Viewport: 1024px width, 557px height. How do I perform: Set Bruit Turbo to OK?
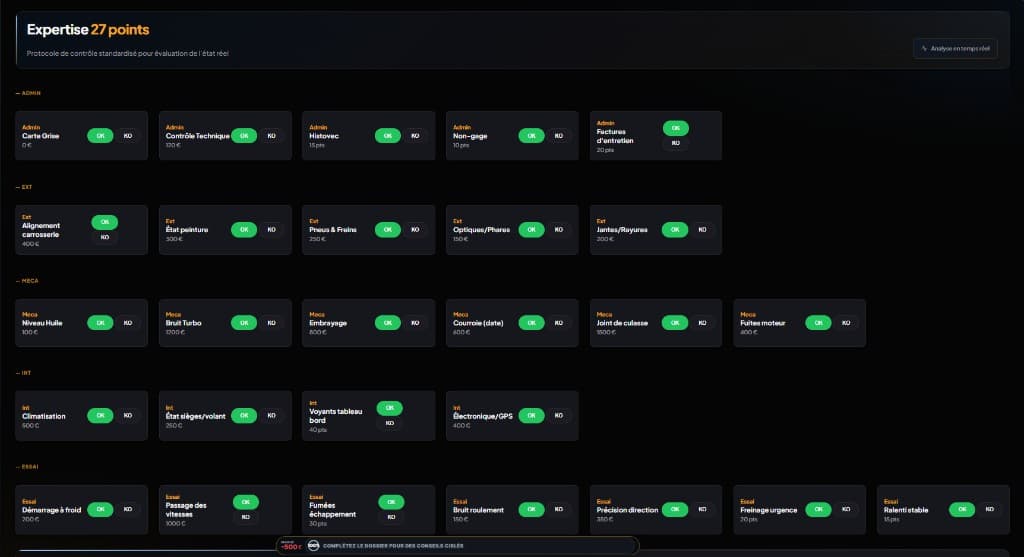tap(244, 323)
